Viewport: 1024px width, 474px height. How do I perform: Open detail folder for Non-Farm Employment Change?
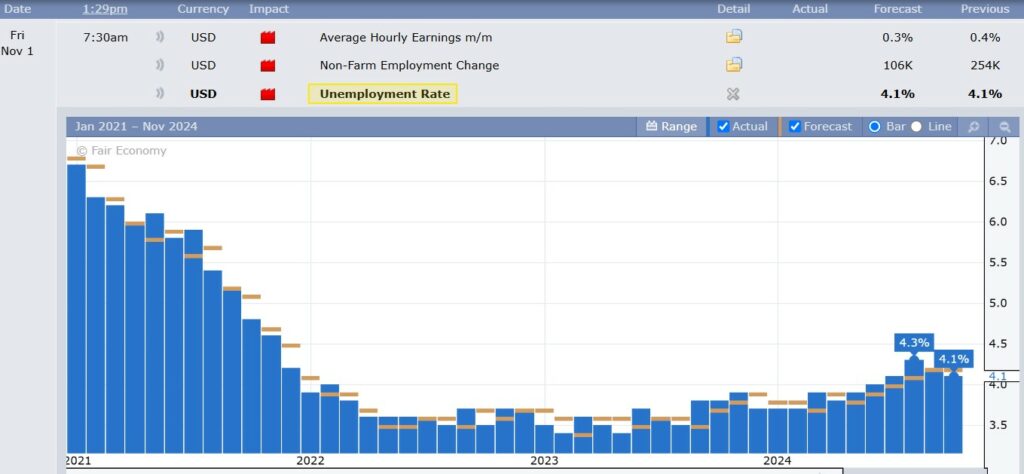click(734, 65)
